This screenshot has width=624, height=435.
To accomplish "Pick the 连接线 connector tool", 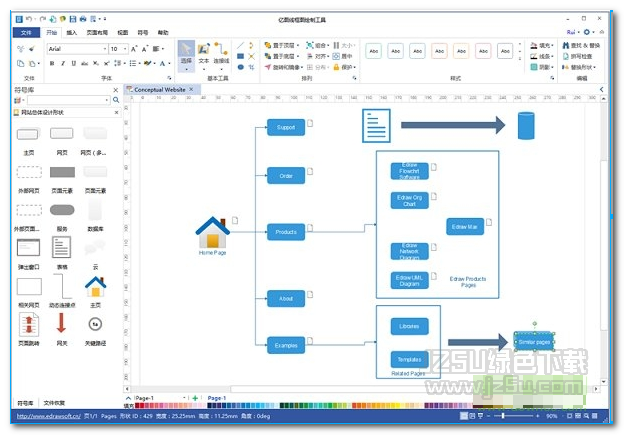I will pyautogui.click(x=221, y=53).
